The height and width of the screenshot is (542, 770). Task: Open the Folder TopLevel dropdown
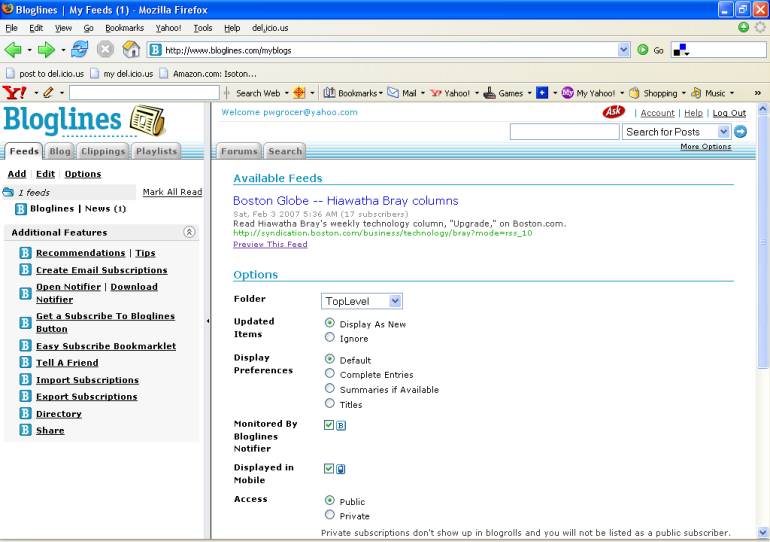coord(362,301)
